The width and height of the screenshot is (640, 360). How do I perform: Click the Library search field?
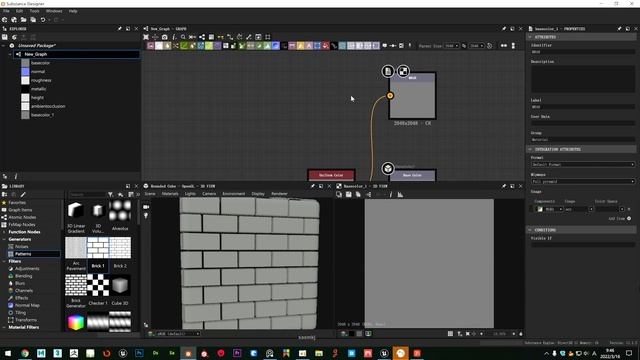pyautogui.click(x=87, y=195)
